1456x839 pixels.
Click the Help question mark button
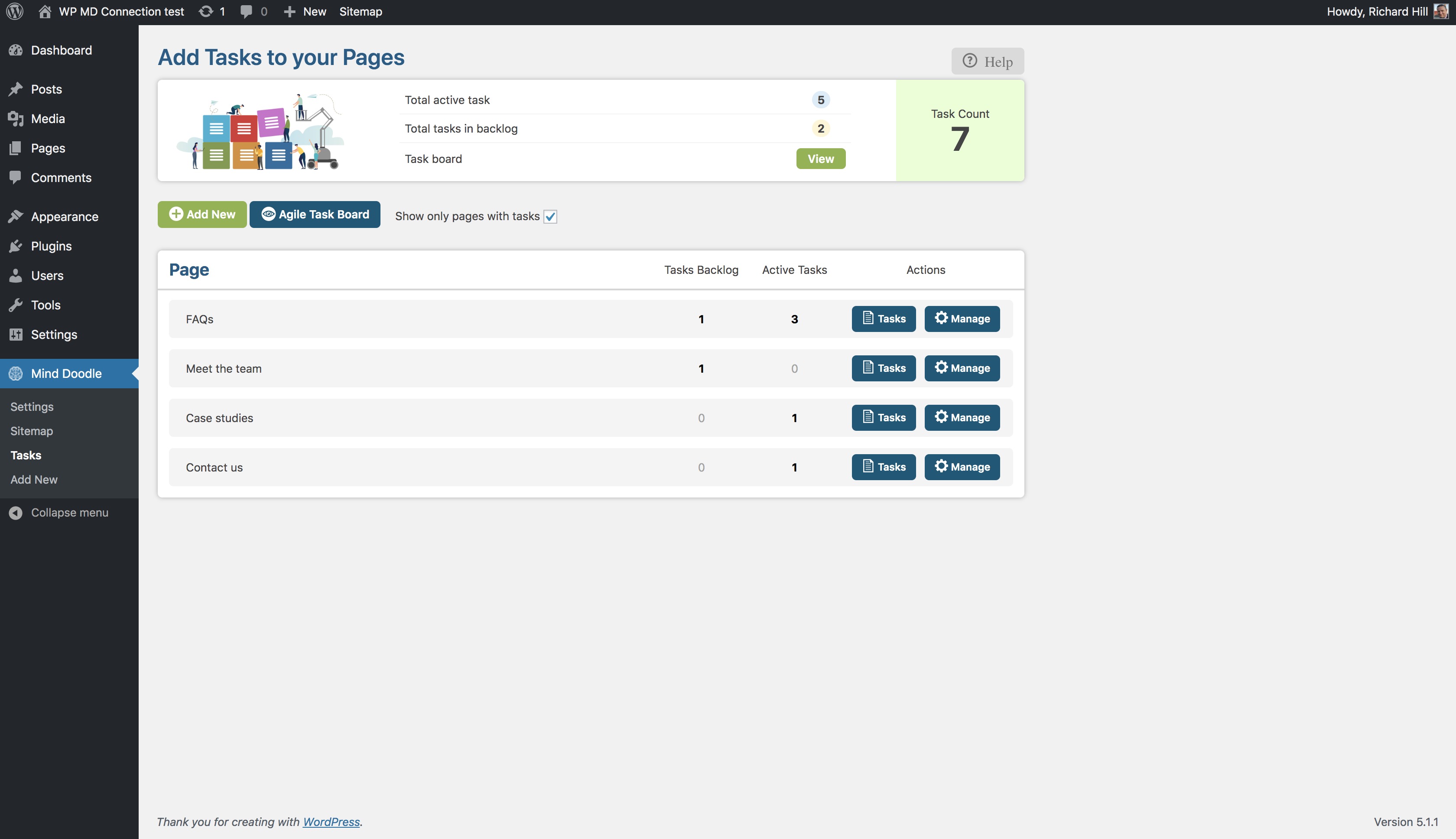(987, 61)
